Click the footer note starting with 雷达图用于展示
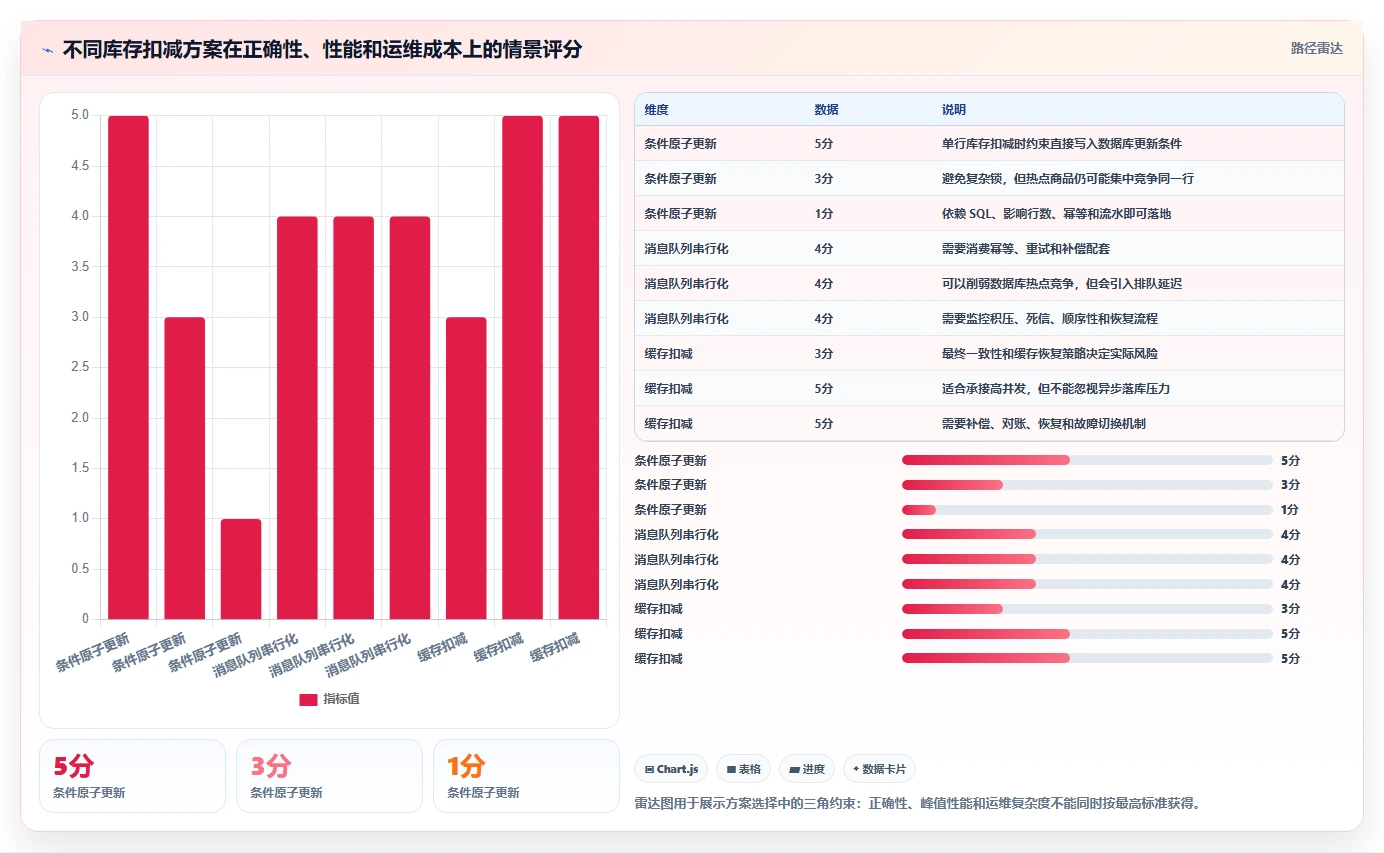1384x853 pixels. (x=917, y=803)
